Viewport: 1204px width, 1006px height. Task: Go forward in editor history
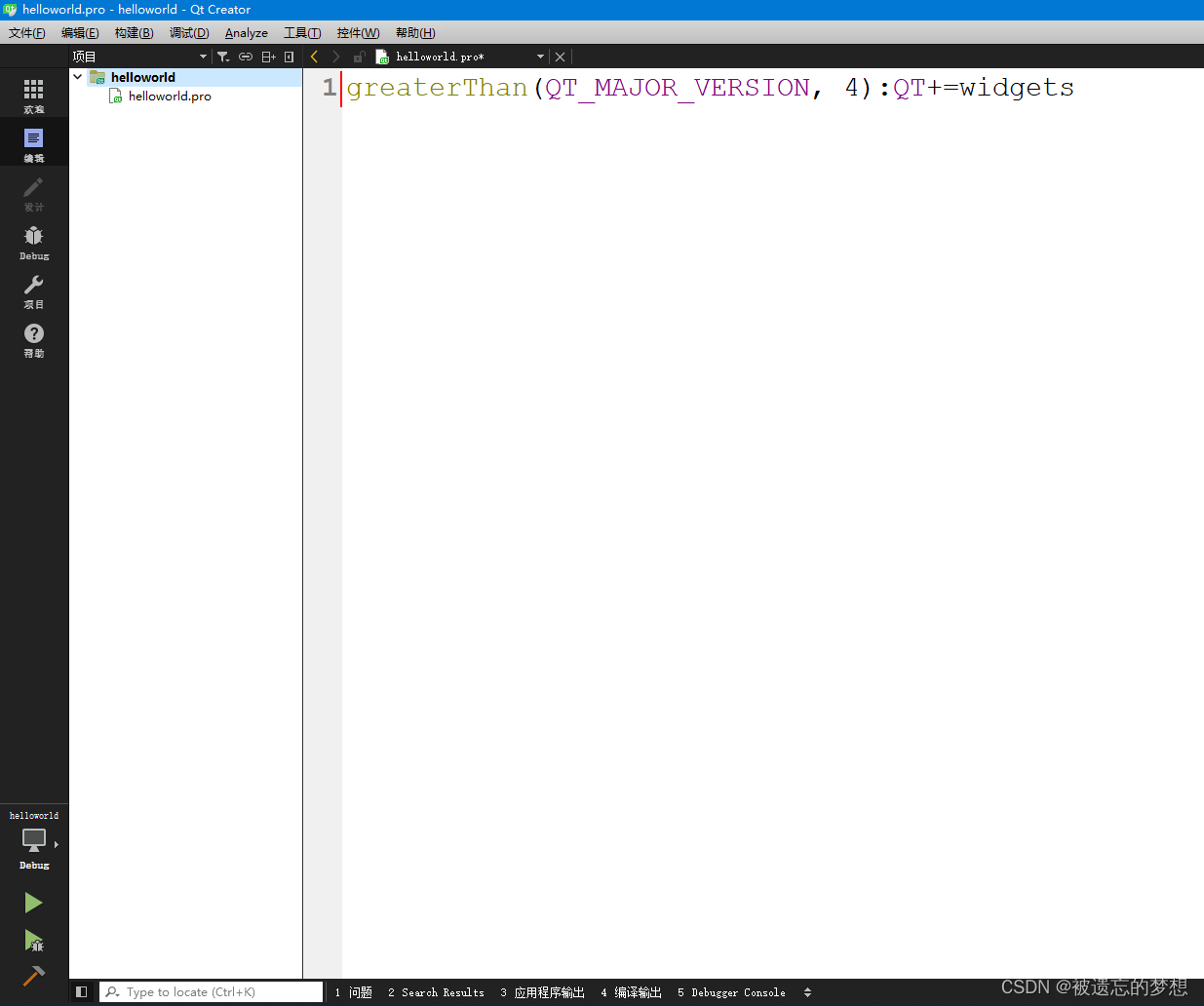(x=336, y=57)
